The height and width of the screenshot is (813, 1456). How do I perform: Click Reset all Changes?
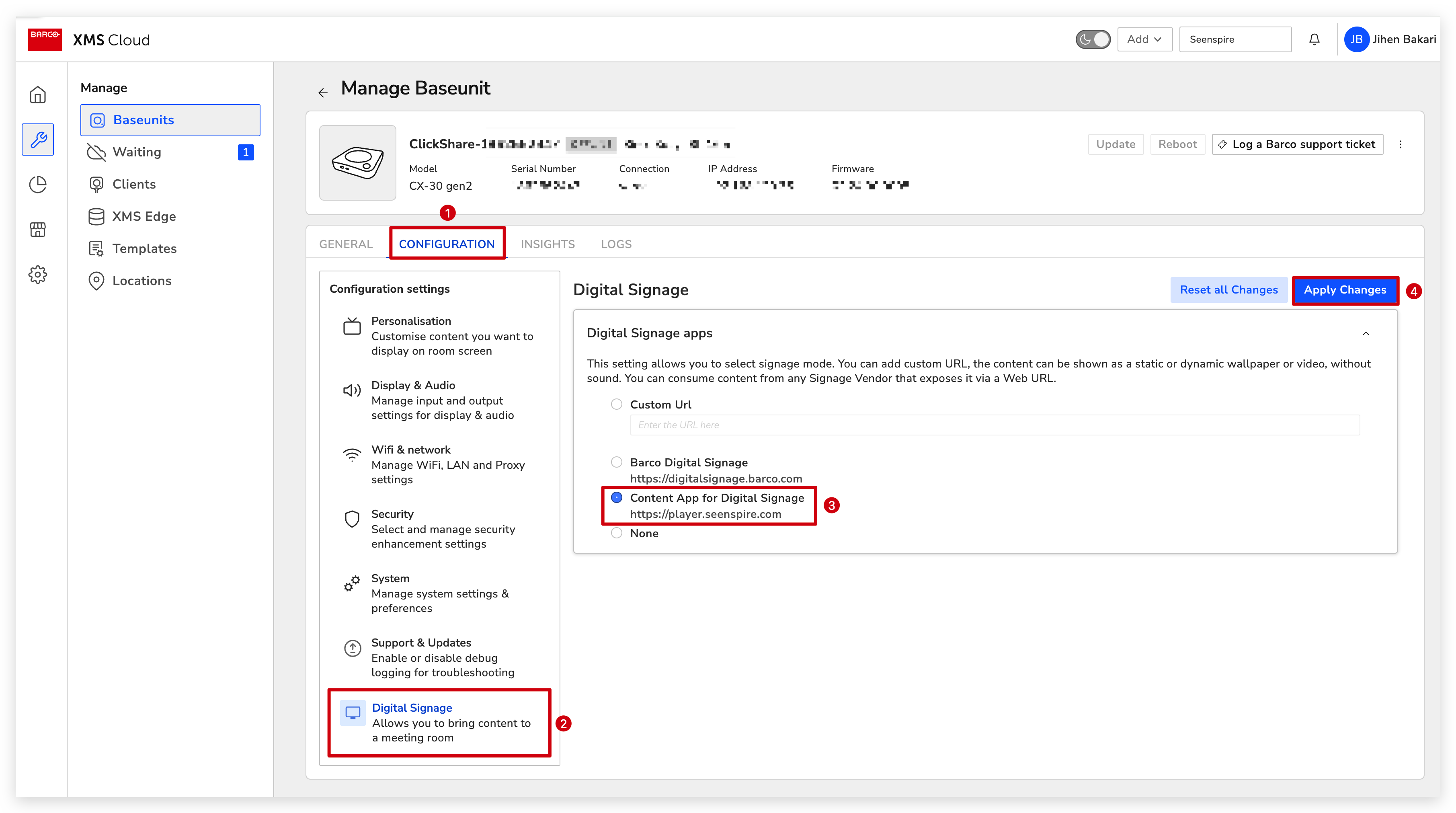coord(1228,290)
